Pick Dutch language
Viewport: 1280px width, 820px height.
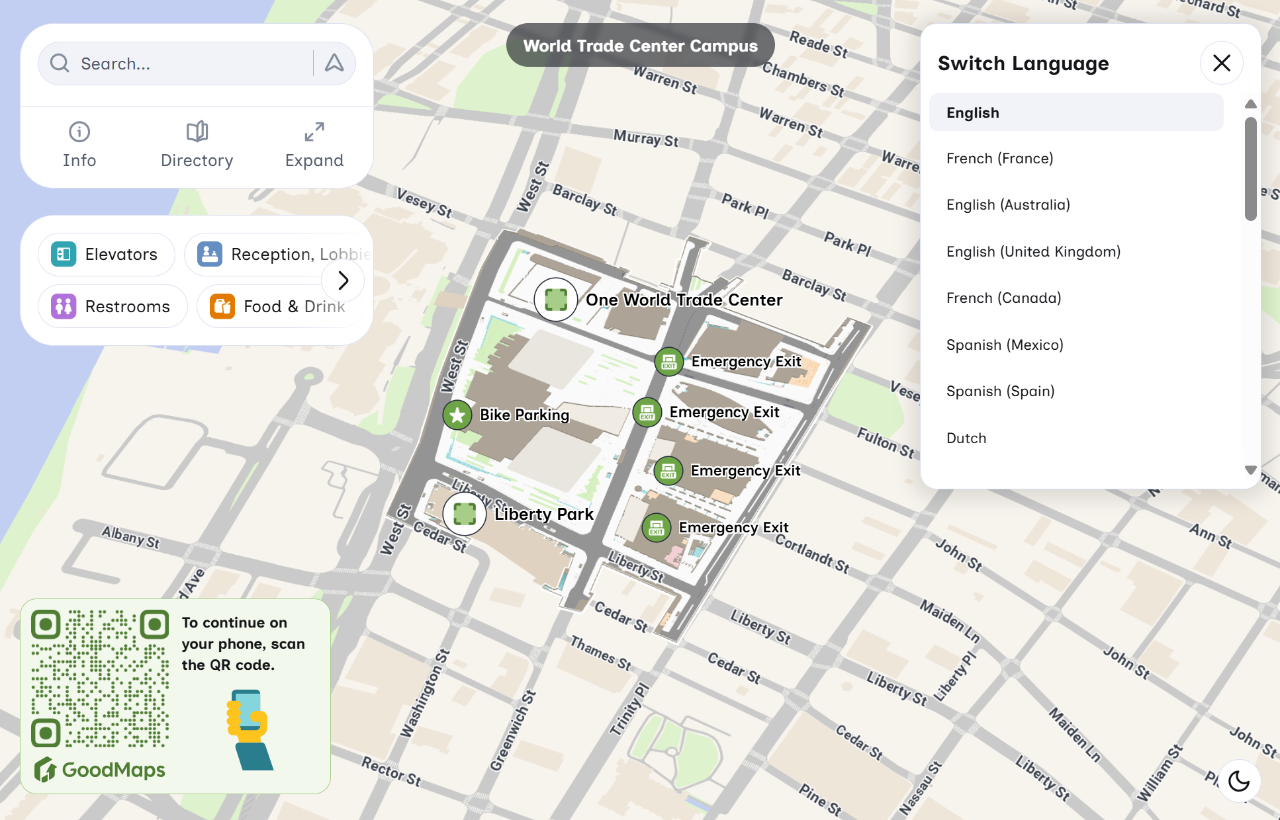pos(1076,437)
